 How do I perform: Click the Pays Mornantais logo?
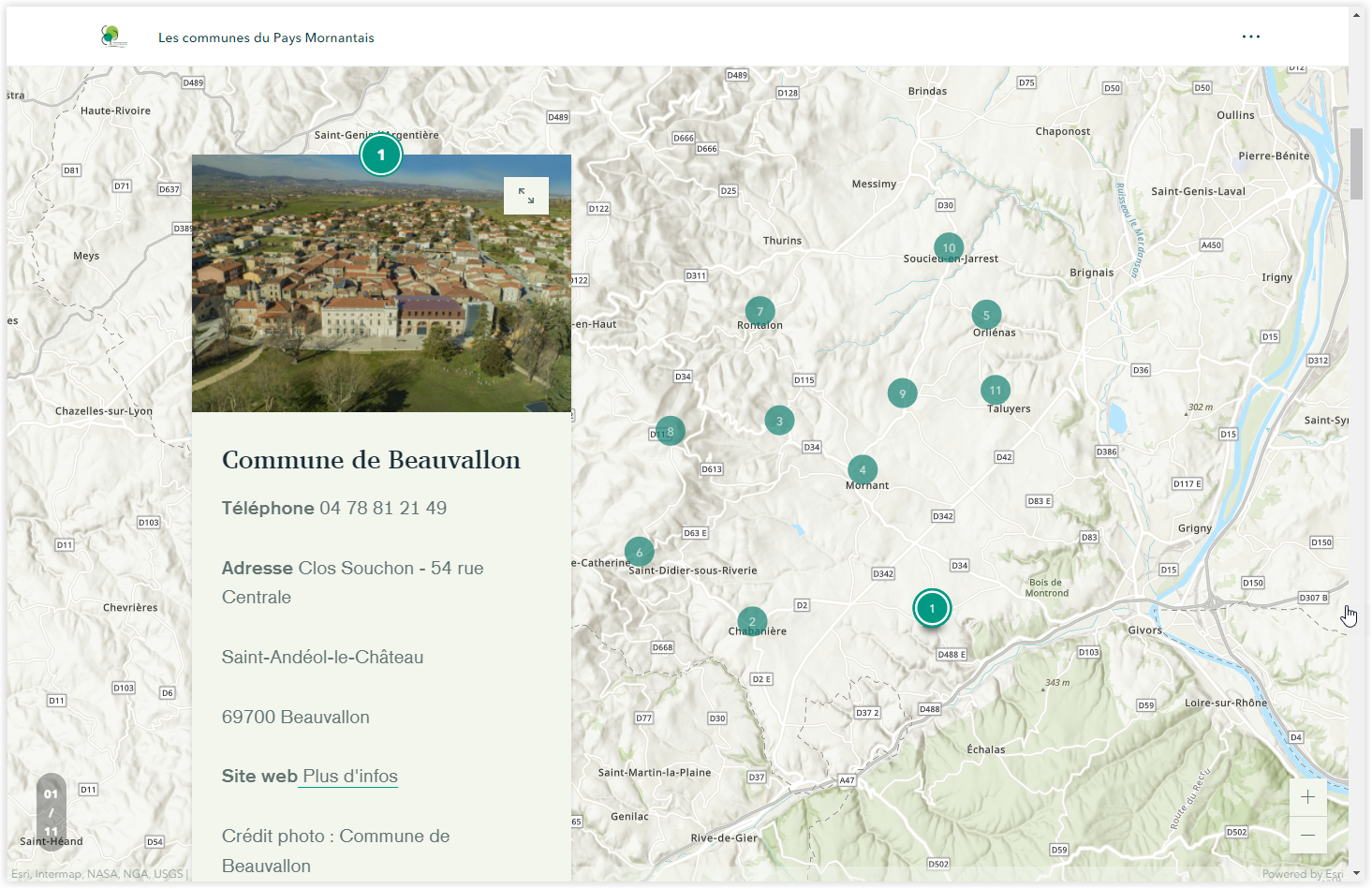(113, 37)
